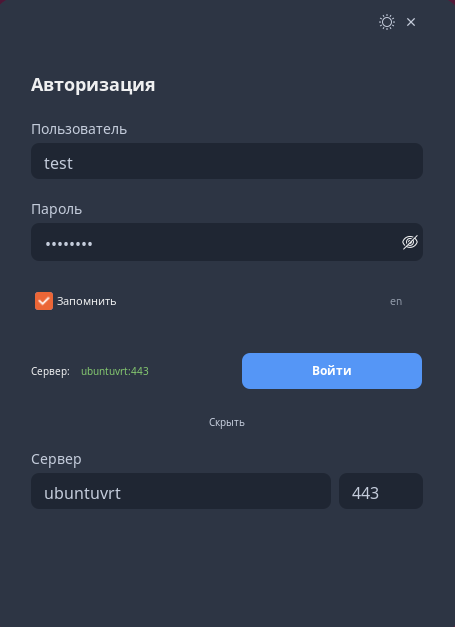The width and height of the screenshot is (455, 627).
Task: Click the Авторизация heading
Action: [x=93, y=85]
